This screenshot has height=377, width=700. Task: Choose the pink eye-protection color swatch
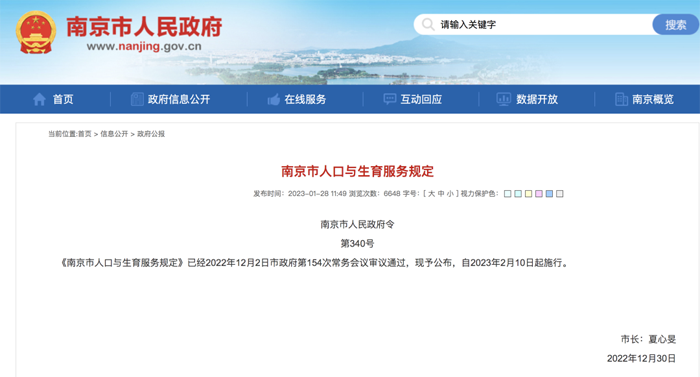[539, 194]
